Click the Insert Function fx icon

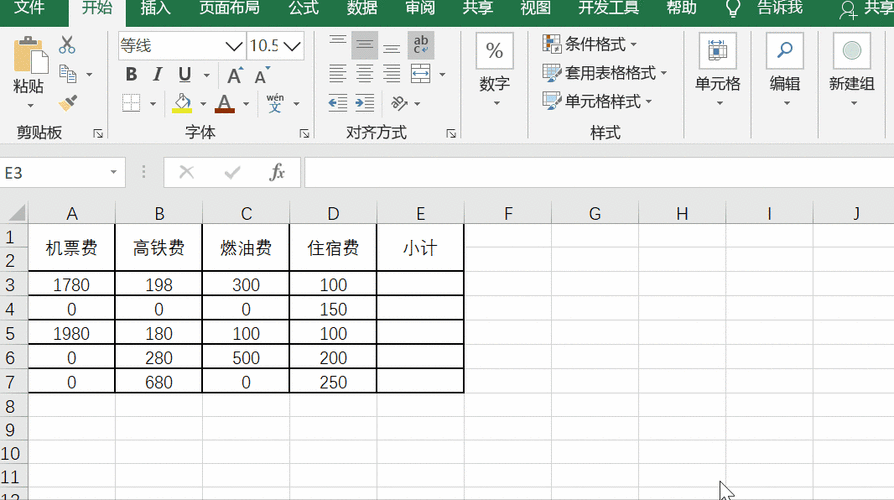point(277,172)
